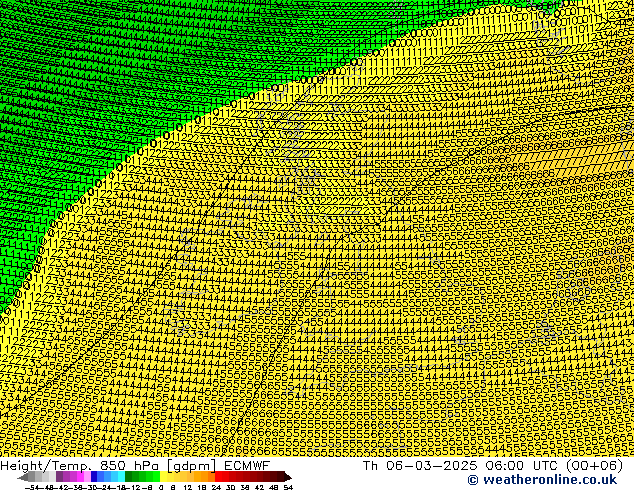Click the "Th 06-03-2025 06:00 UTC (00+06)" timestamp
The height and width of the screenshot is (490, 634).
pos(493,465)
